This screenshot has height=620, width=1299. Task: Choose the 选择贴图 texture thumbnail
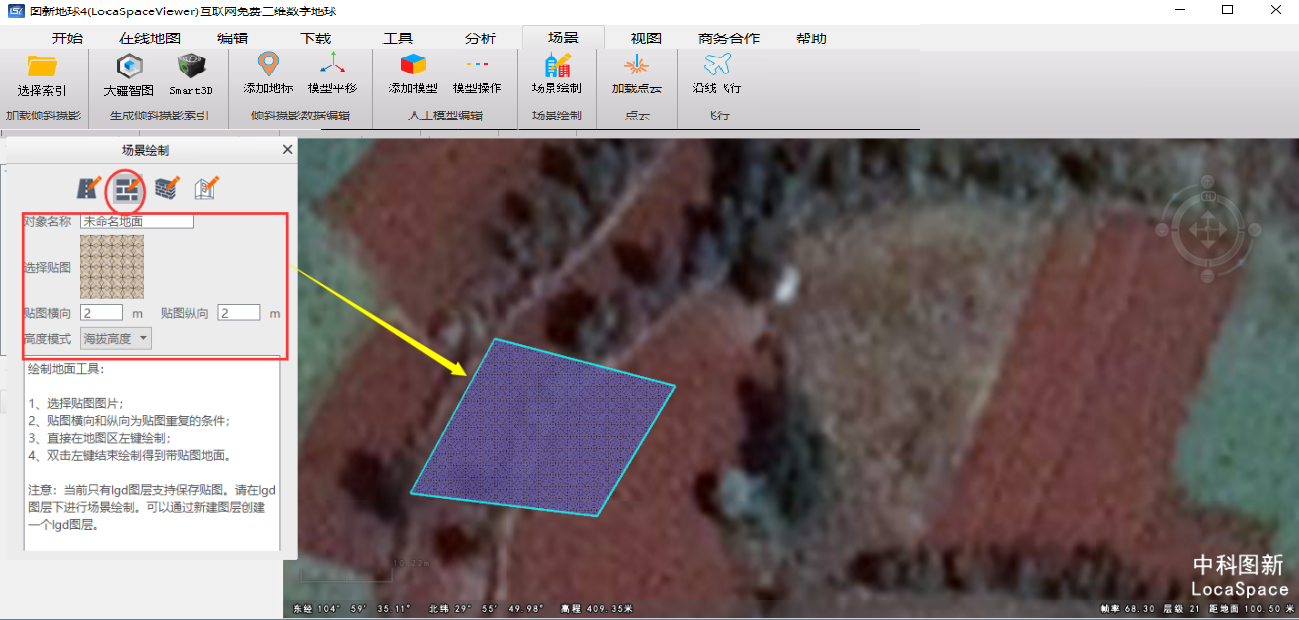[x=112, y=267]
